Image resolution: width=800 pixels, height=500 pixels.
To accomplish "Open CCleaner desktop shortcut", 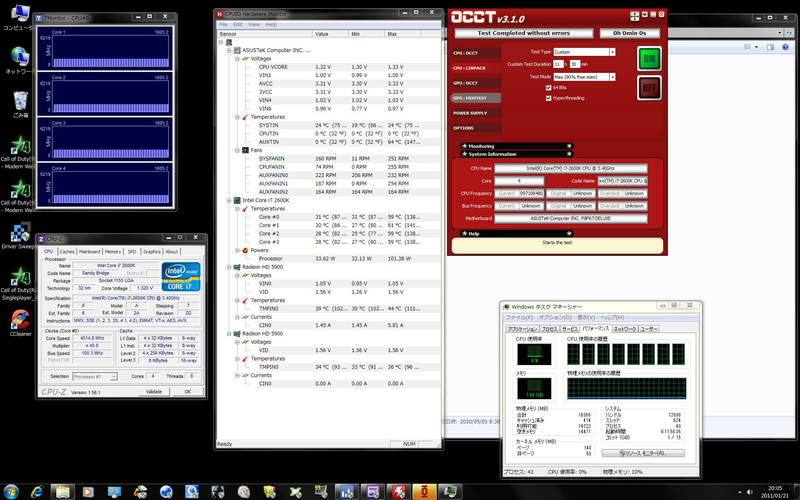I will point(20,323).
